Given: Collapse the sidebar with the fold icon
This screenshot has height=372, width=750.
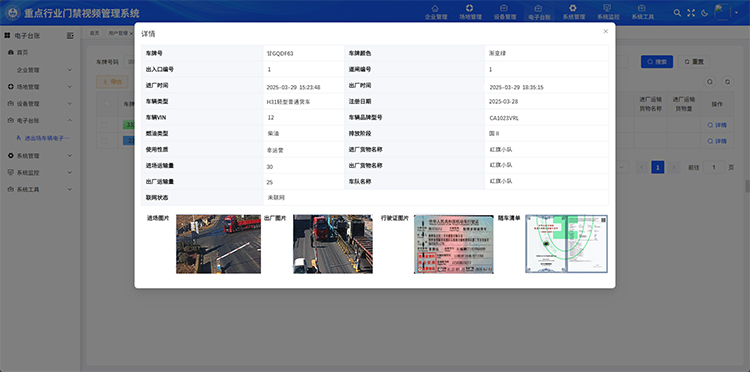Looking at the screenshot, I should (70, 35).
